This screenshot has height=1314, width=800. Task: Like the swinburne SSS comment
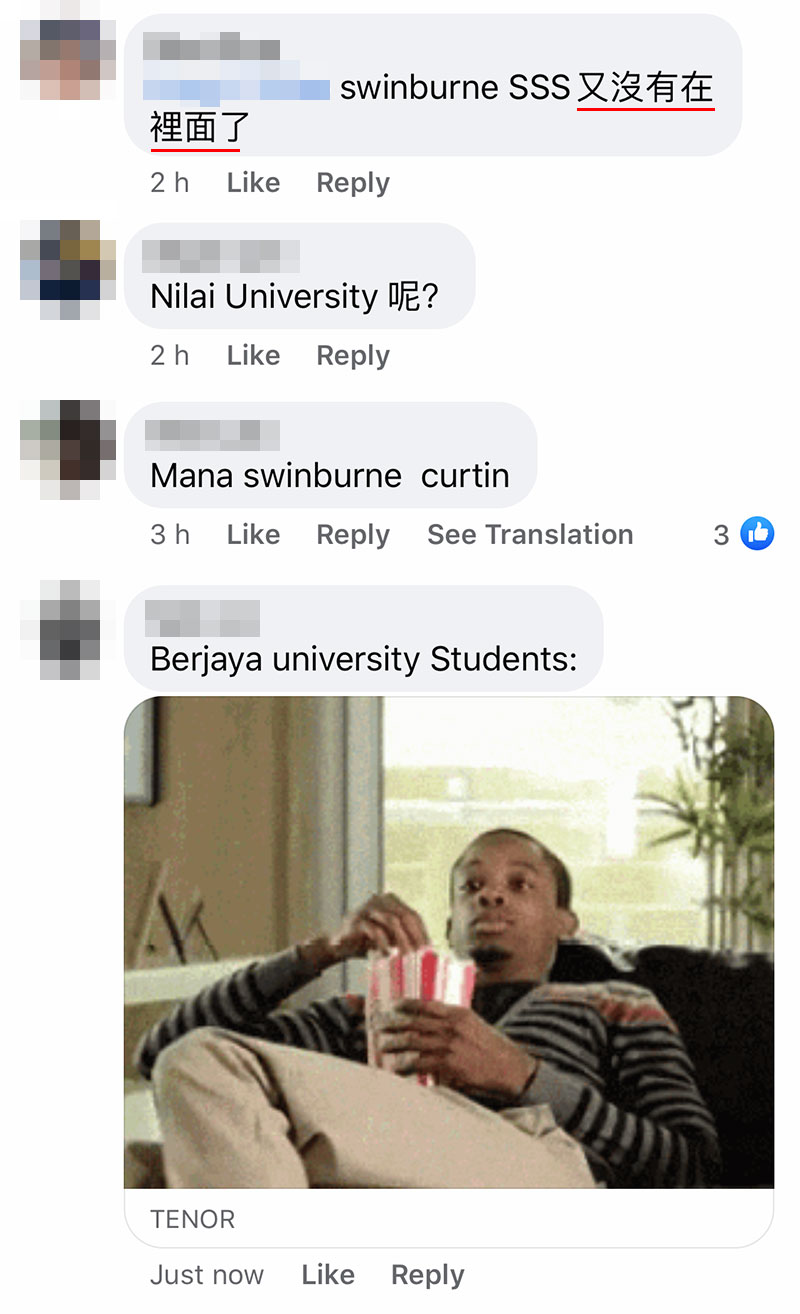[253, 183]
